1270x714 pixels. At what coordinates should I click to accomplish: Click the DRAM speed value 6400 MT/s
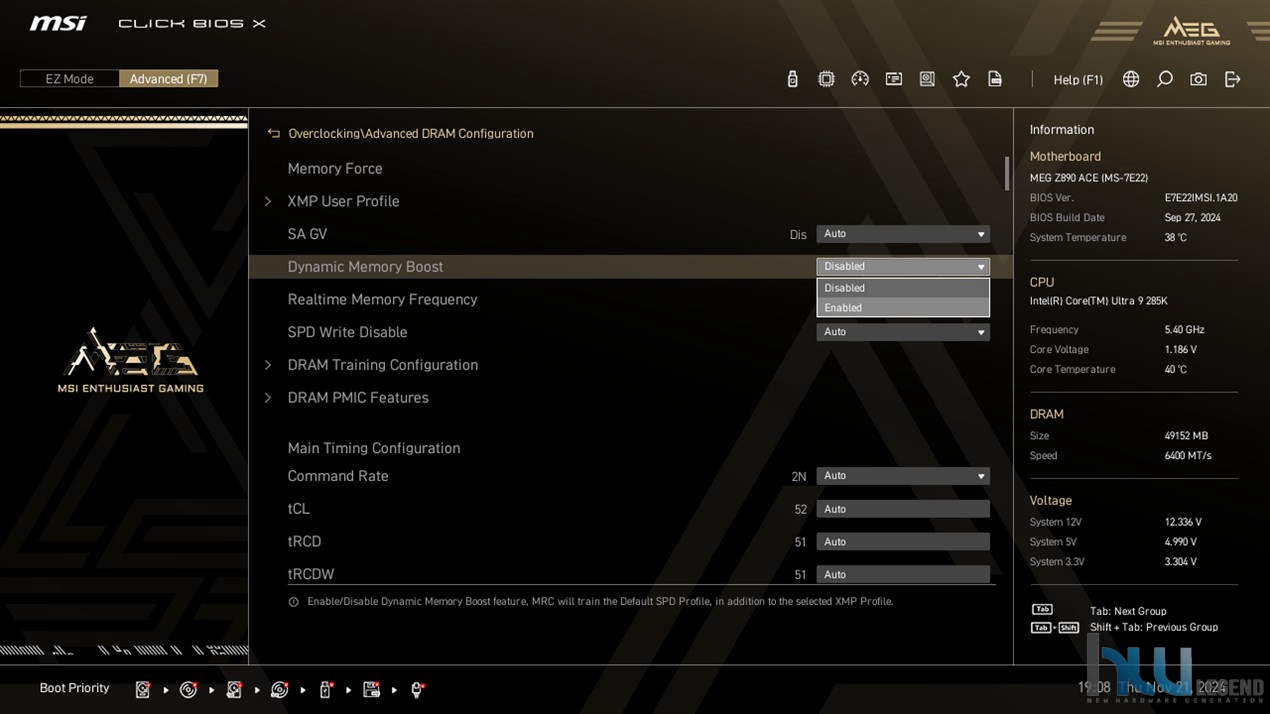[x=1188, y=456]
